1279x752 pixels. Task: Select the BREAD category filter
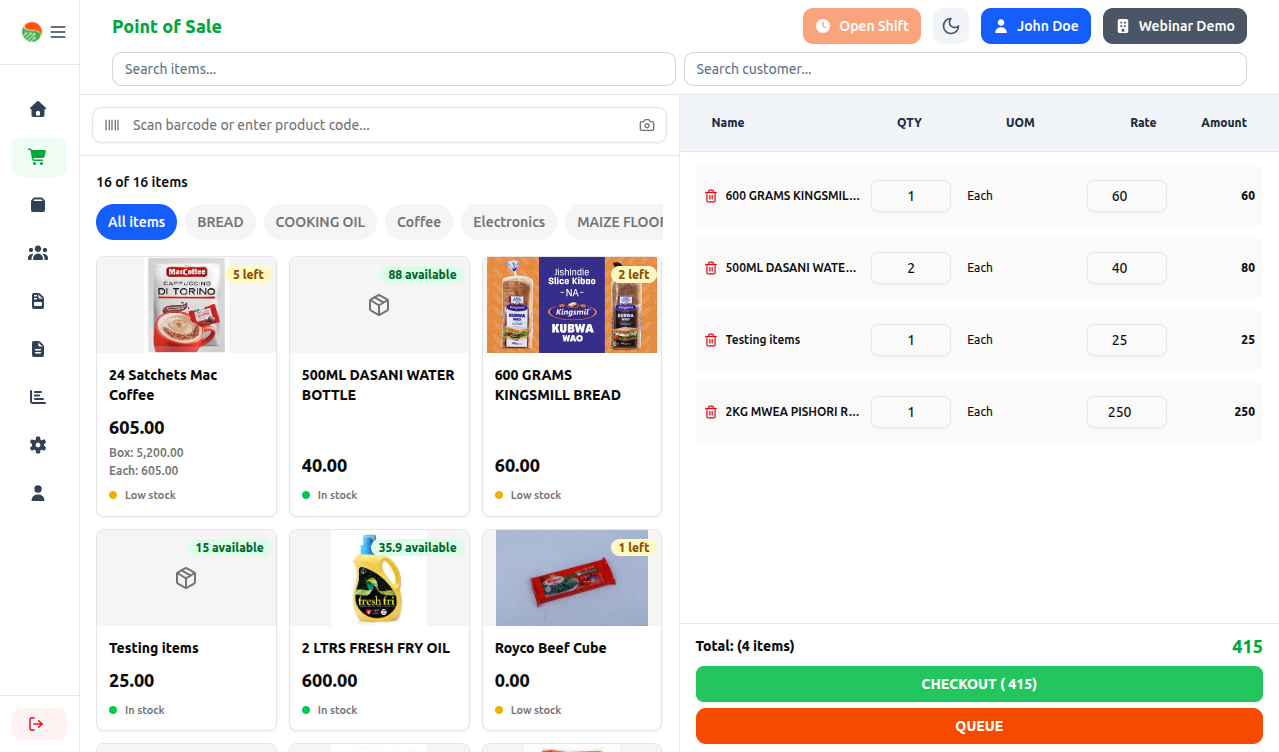[220, 222]
